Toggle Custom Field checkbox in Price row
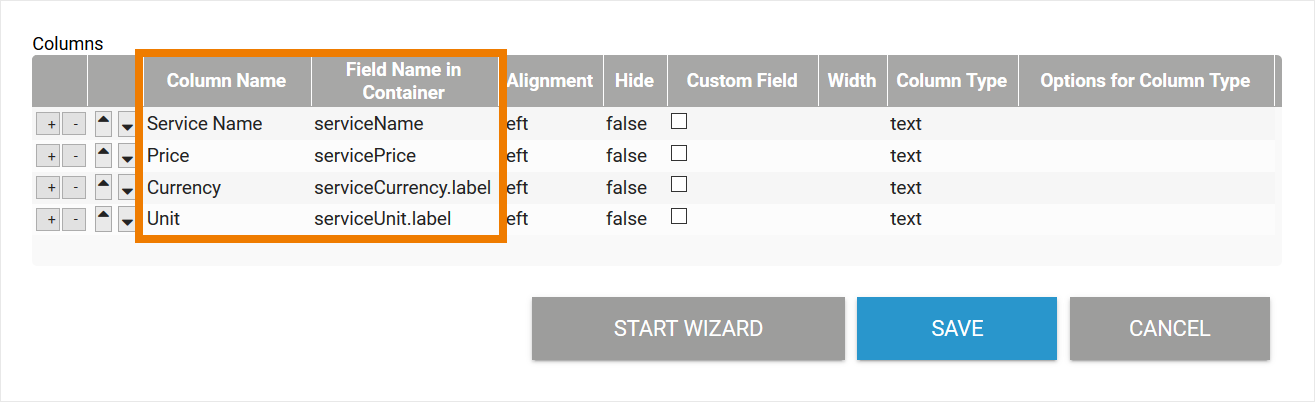Viewport: 1315px width, 402px height. (679, 154)
